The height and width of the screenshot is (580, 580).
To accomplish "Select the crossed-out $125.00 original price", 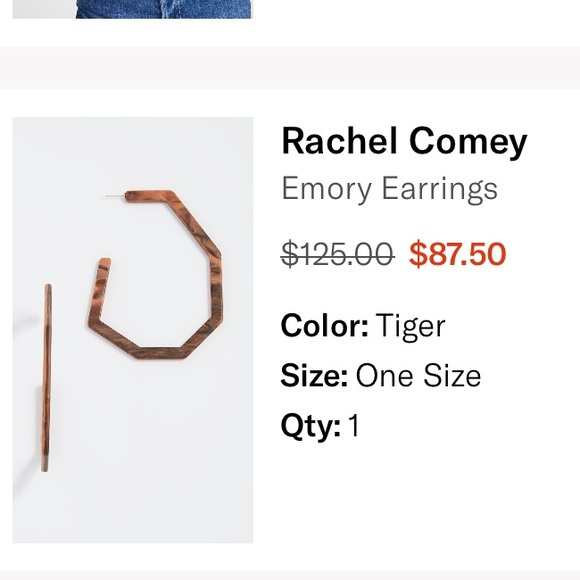I will click(338, 254).
